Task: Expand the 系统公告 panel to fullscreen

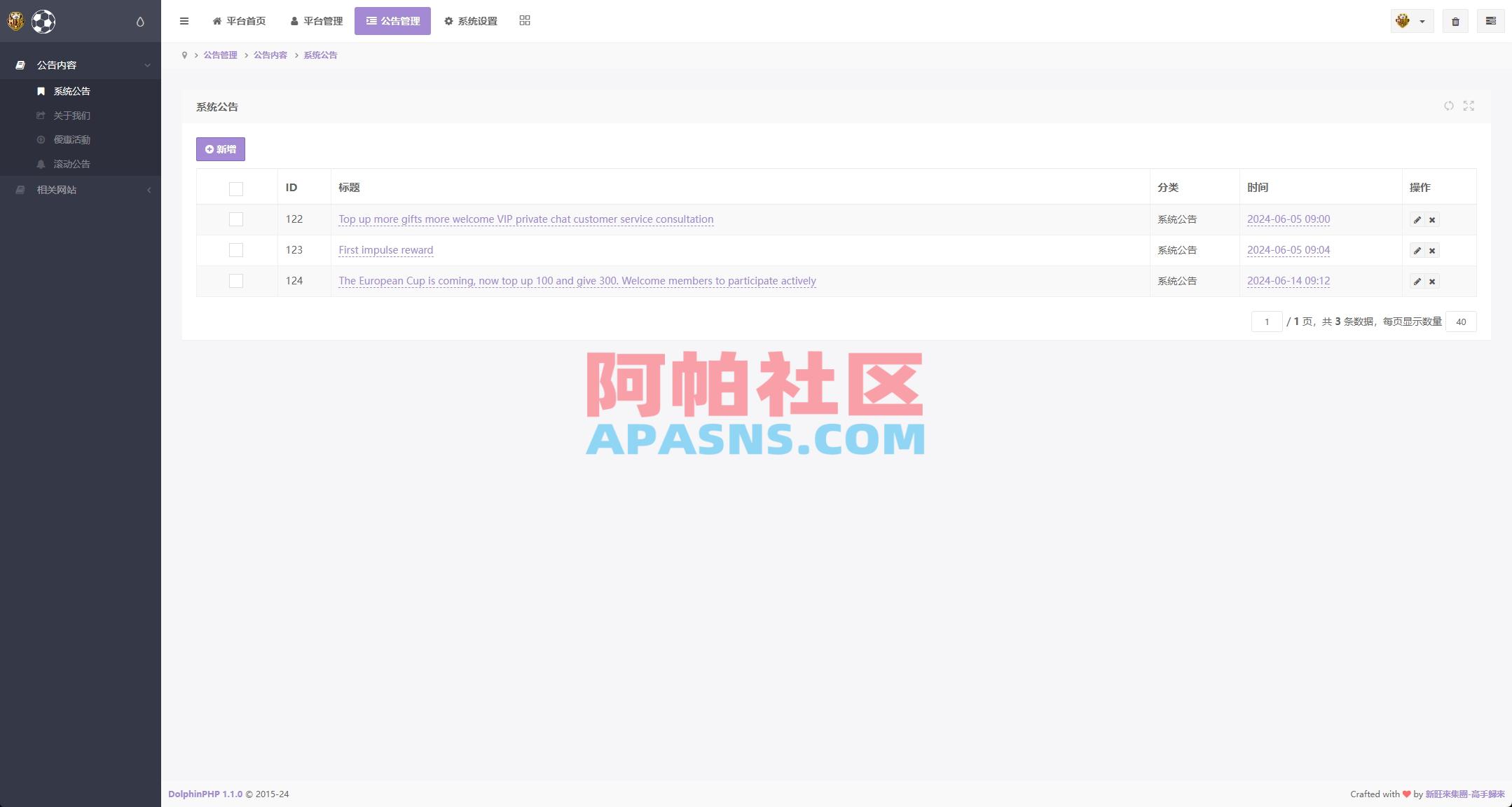Action: coord(1469,106)
